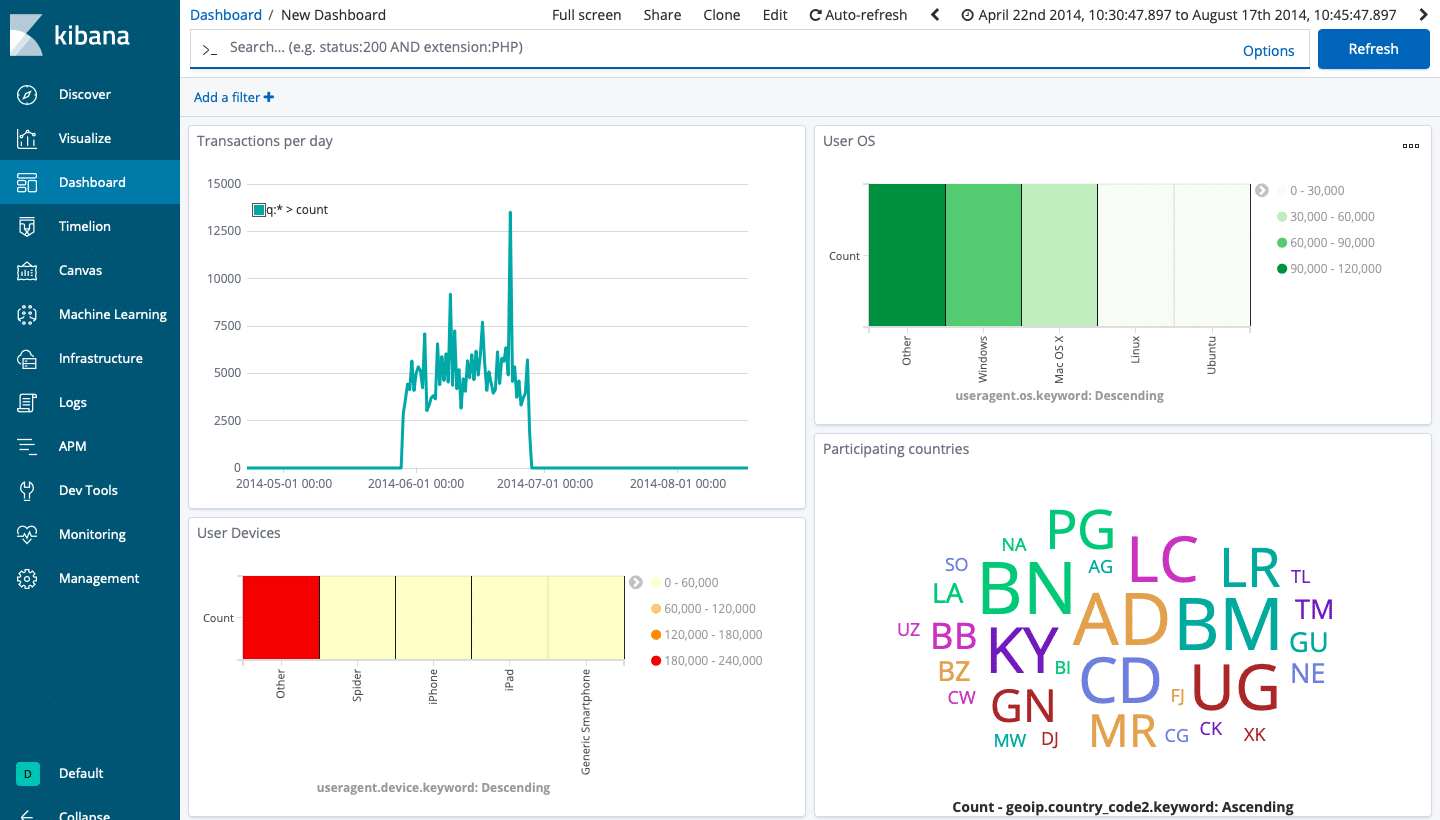
Task: Select the Edit menu item
Action: [774, 15]
